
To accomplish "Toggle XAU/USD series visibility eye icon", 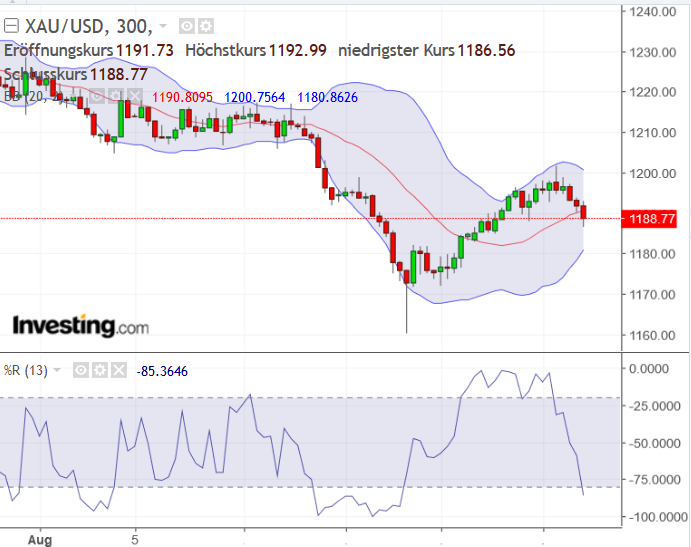I will (x=187, y=26).
